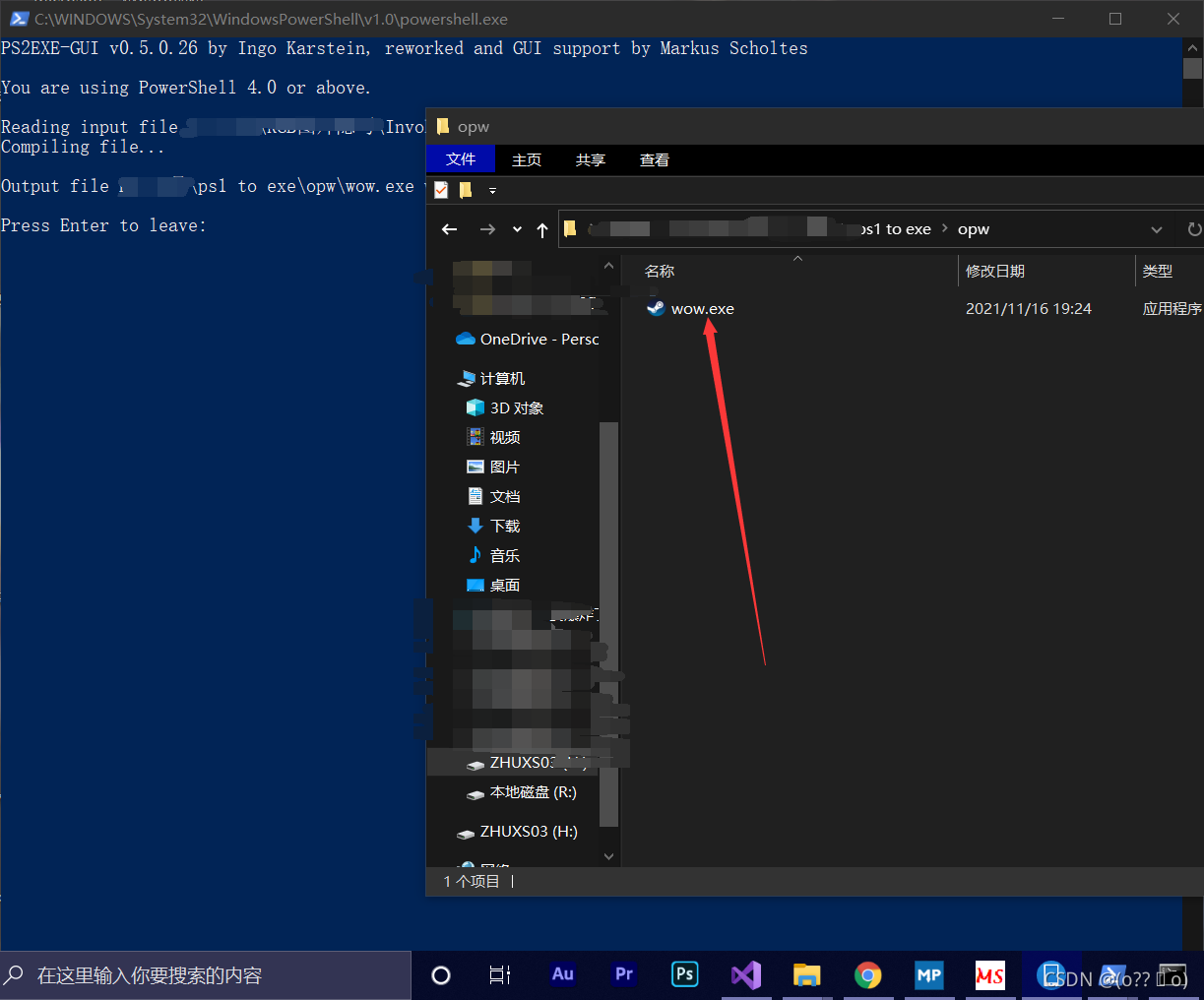Click the 应用程序 type cell
Viewport: 1204px width, 1000px height.
(1172, 309)
